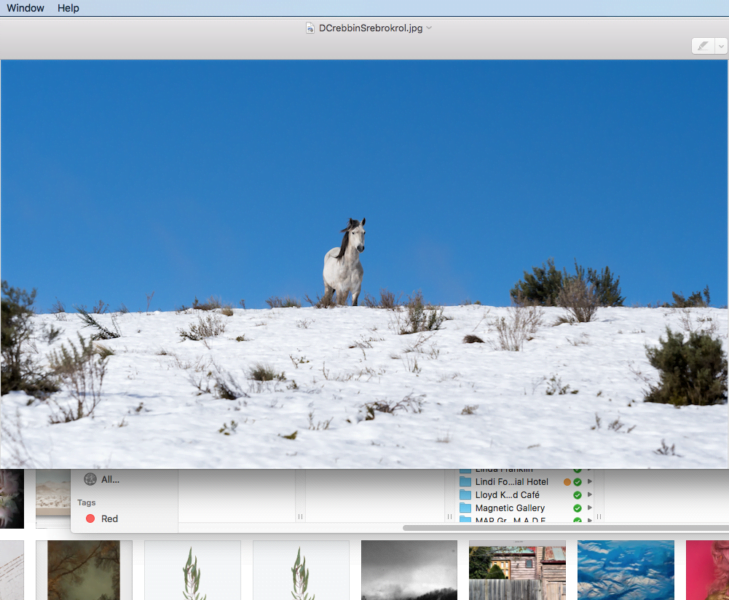Expand the Lindi hotel folder arrow
This screenshot has height=600, width=729.
[590, 482]
